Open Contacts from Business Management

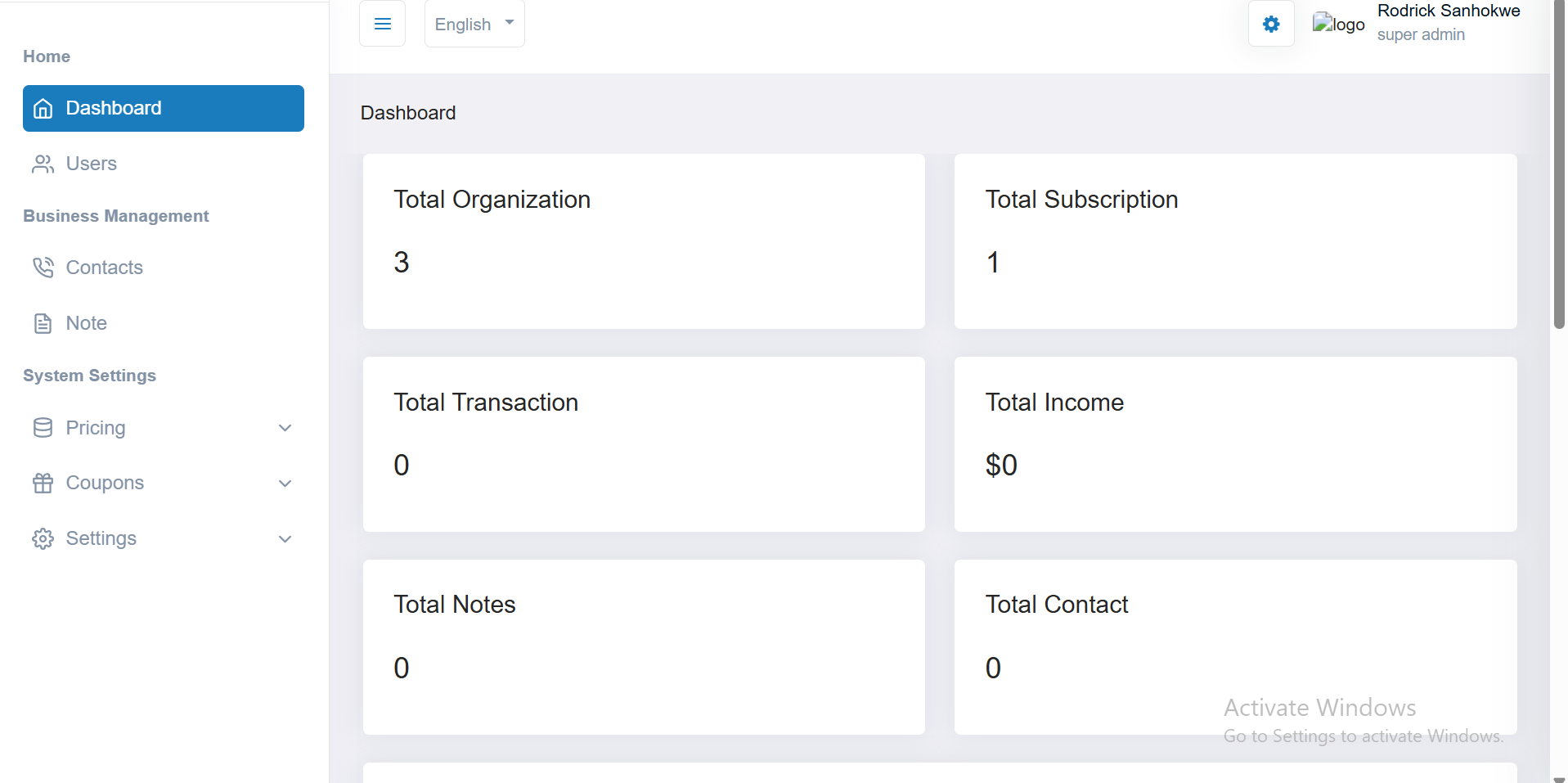(x=104, y=268)
